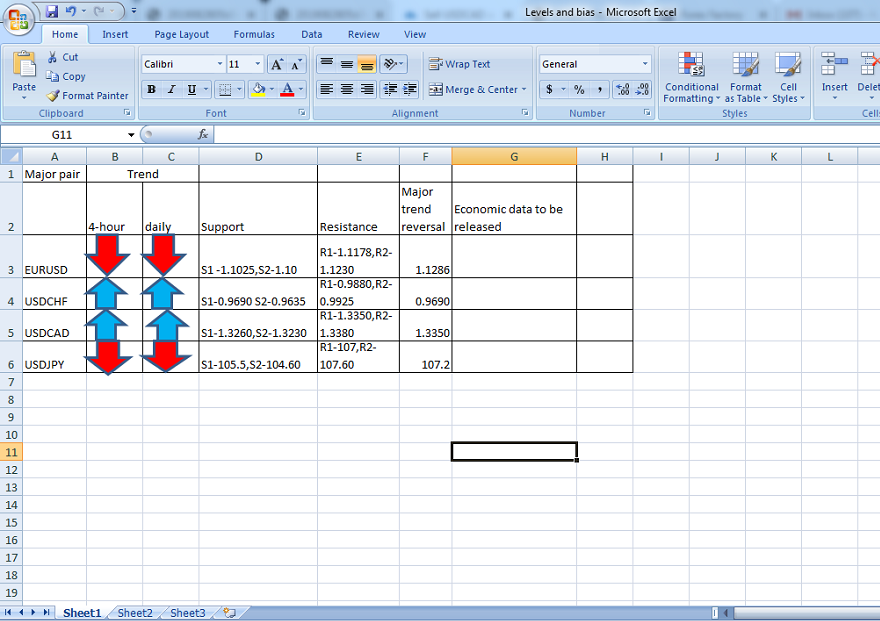Toggle Underline formatting
This screenshot has width=880, height=621.
[x=192, y=89]
